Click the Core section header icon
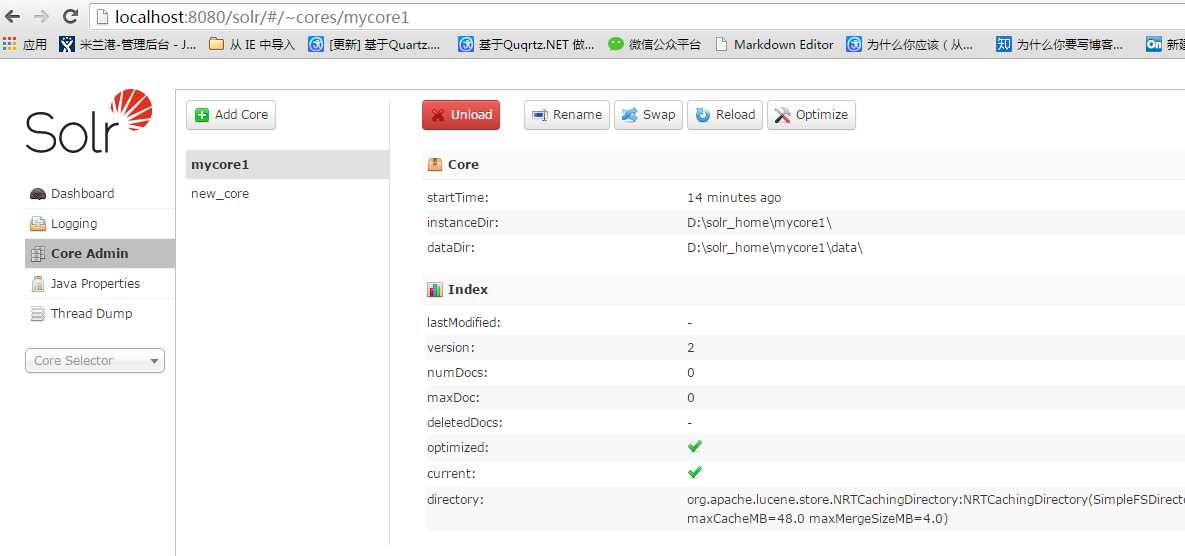Viewport: 1185px width, 556px height. (x=435, y=164)
